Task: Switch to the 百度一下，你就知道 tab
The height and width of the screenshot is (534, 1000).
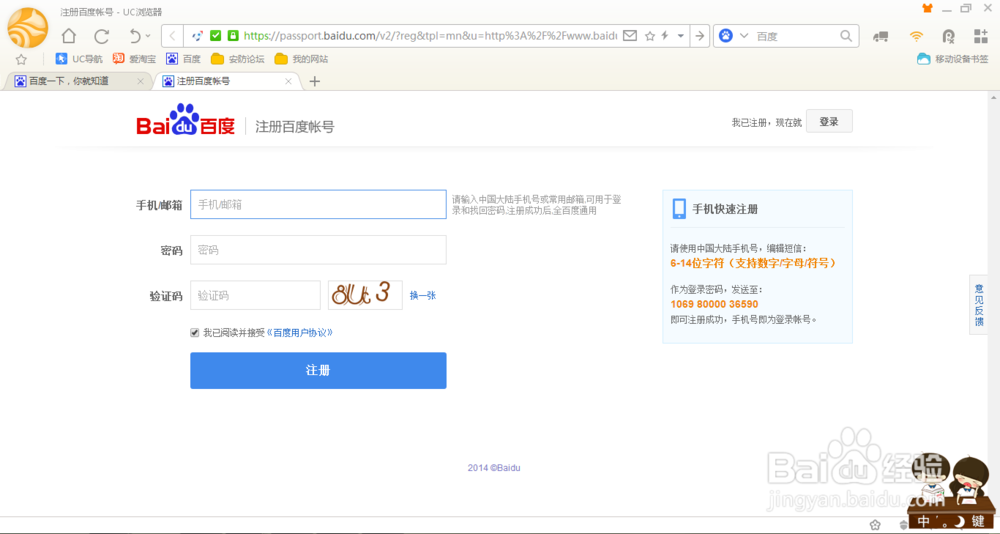Action: point(70,81)
